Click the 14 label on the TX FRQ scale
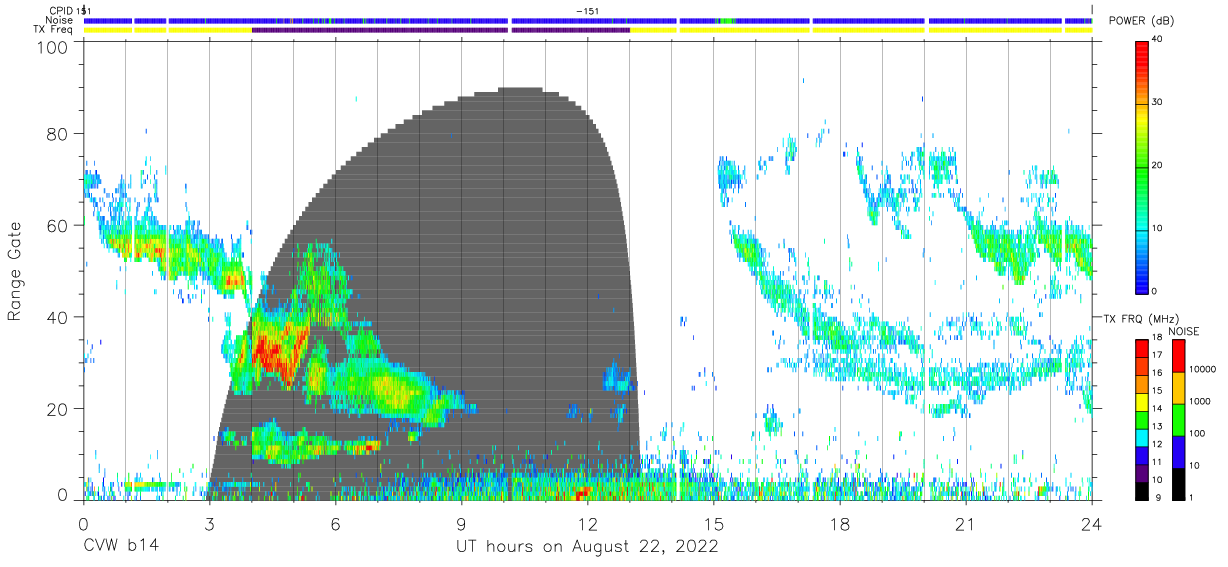 point(1158,410)
